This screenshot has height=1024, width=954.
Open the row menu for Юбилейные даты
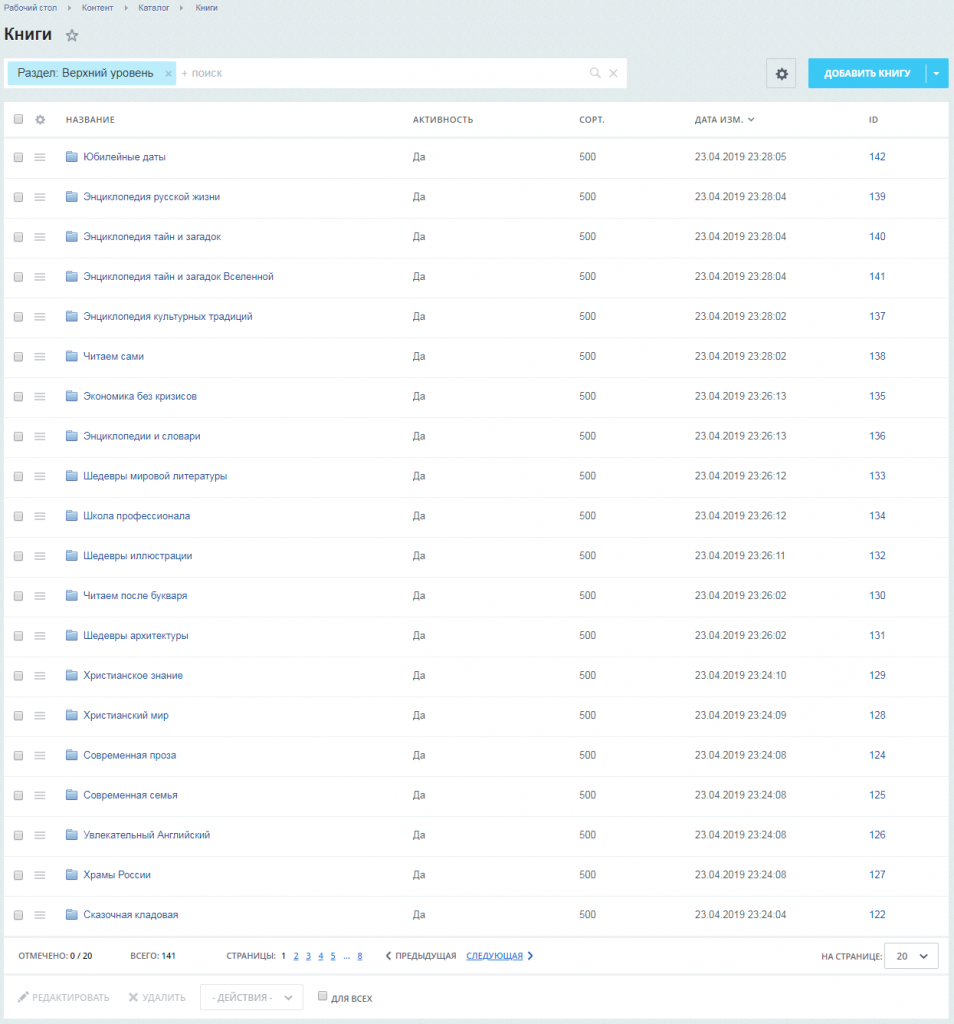click(x=40, y=157)
